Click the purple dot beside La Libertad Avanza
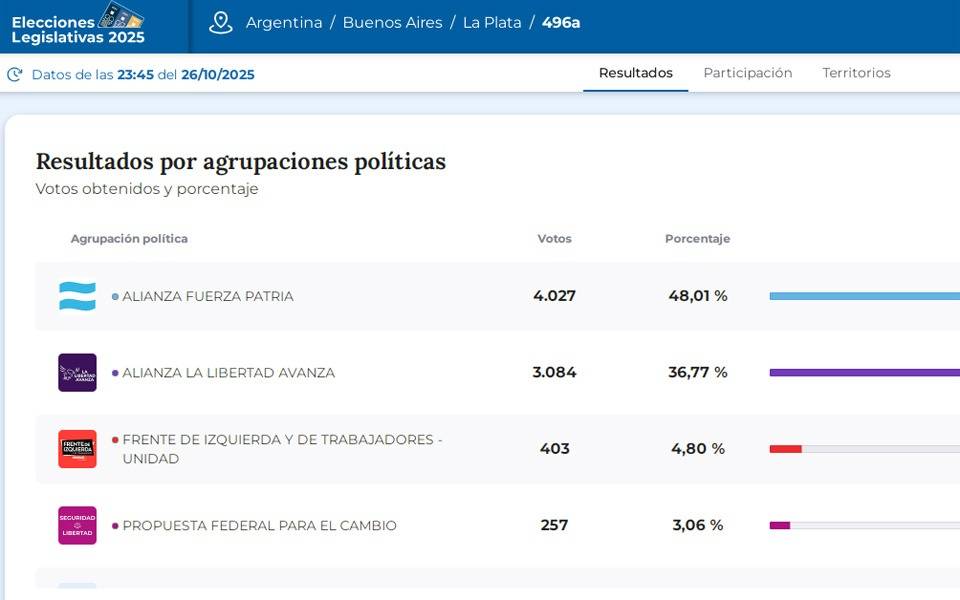Image resolution: width=960 pixels, height=600 pixels. [115, 373]
